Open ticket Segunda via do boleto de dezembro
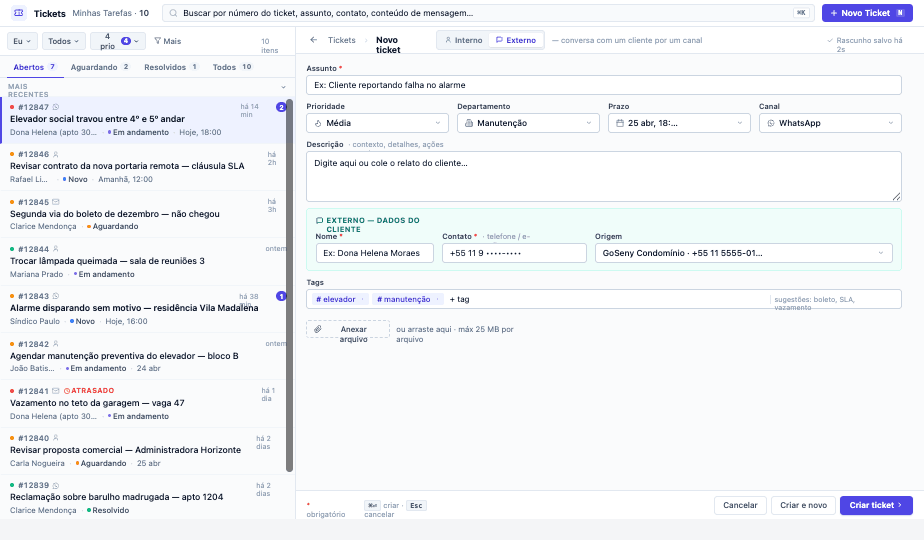 tap(143, 215)
